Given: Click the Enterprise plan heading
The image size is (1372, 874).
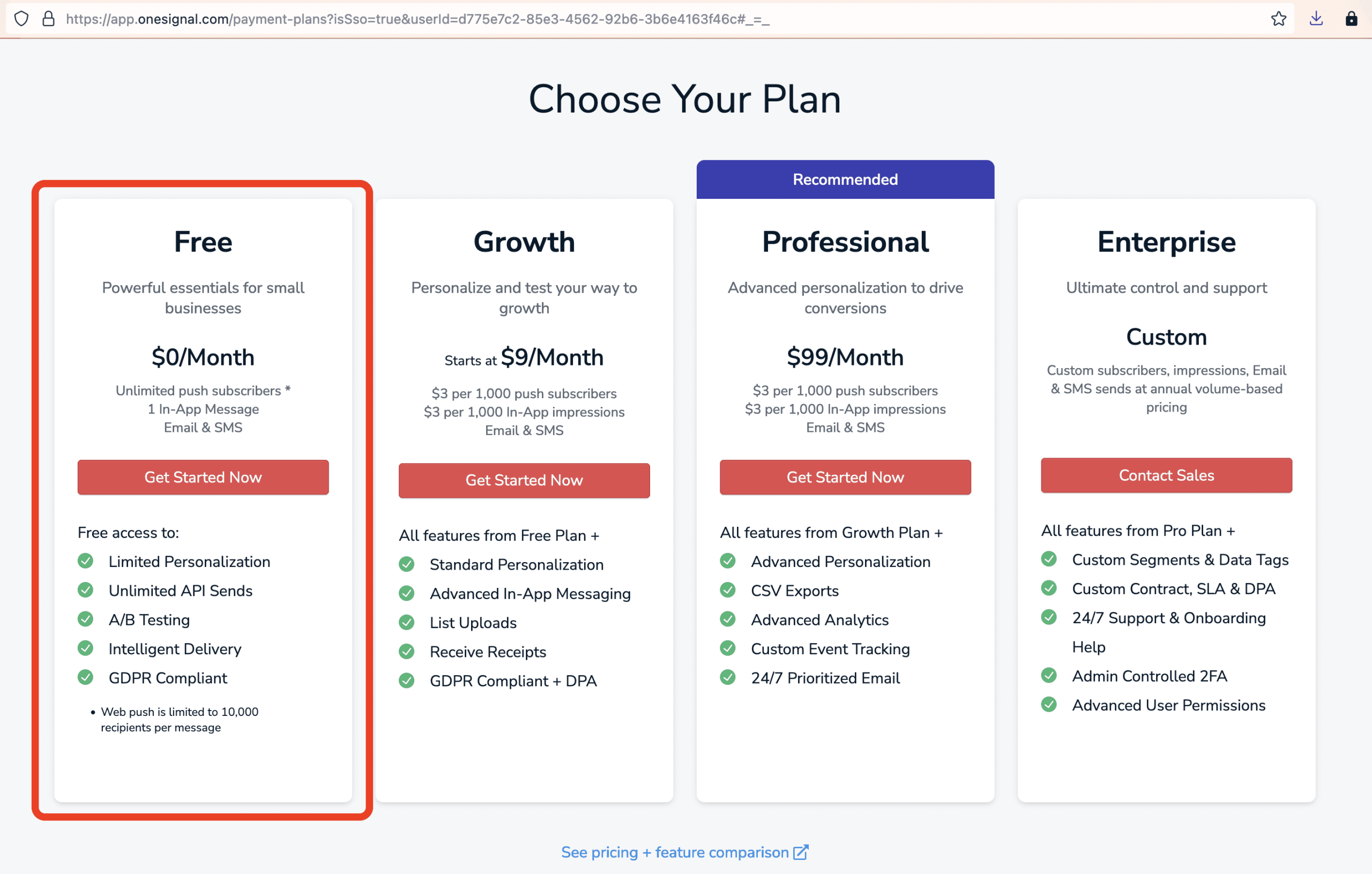Looking at the screenshot, I should coord(1166,242).
